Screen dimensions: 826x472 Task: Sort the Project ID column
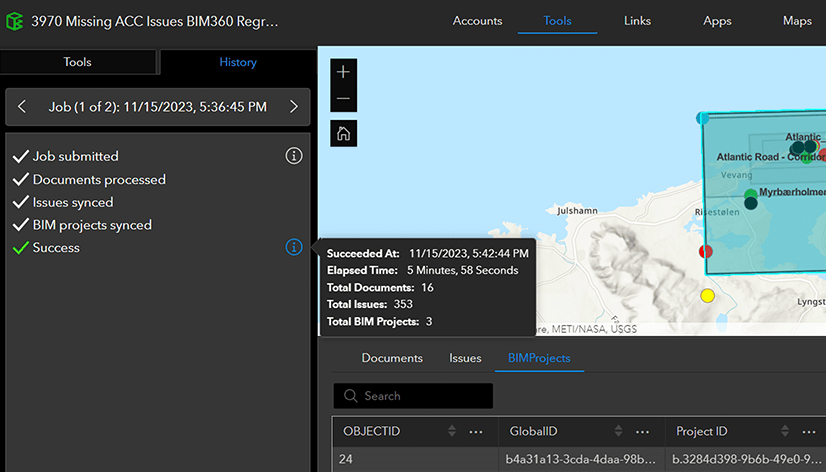pos(785,431)
